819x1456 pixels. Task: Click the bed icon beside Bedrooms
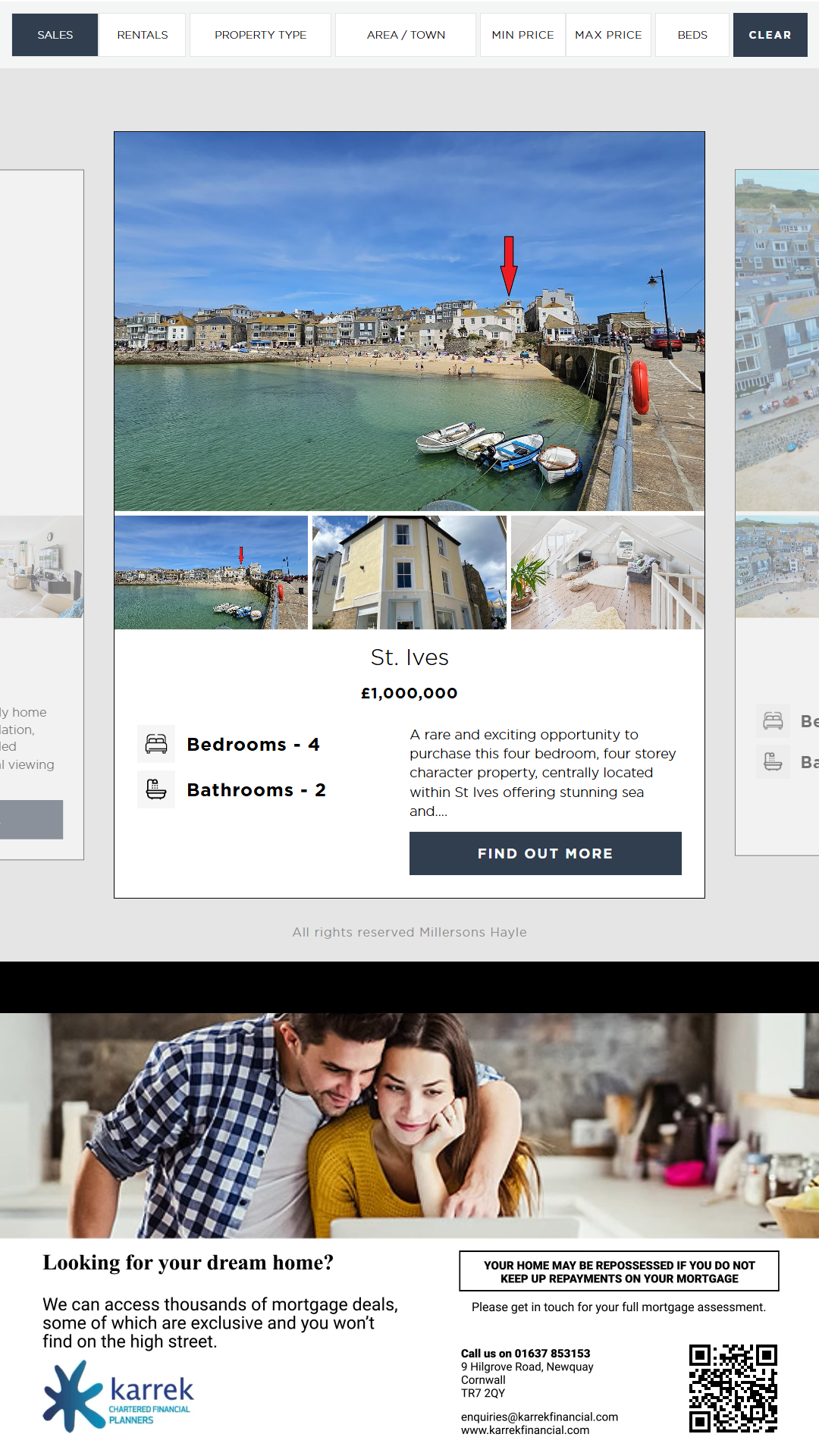coord(156,744)
